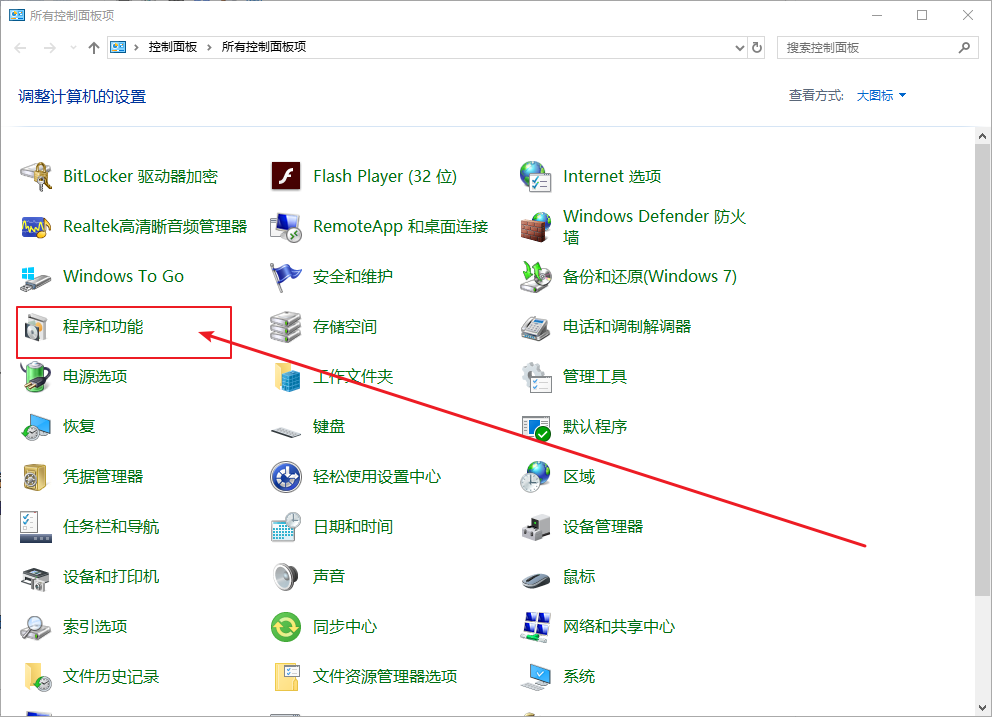This screenshot has width=992, height=717.
Task: Click the 日期和时间 icon
Action: (286, 527)
